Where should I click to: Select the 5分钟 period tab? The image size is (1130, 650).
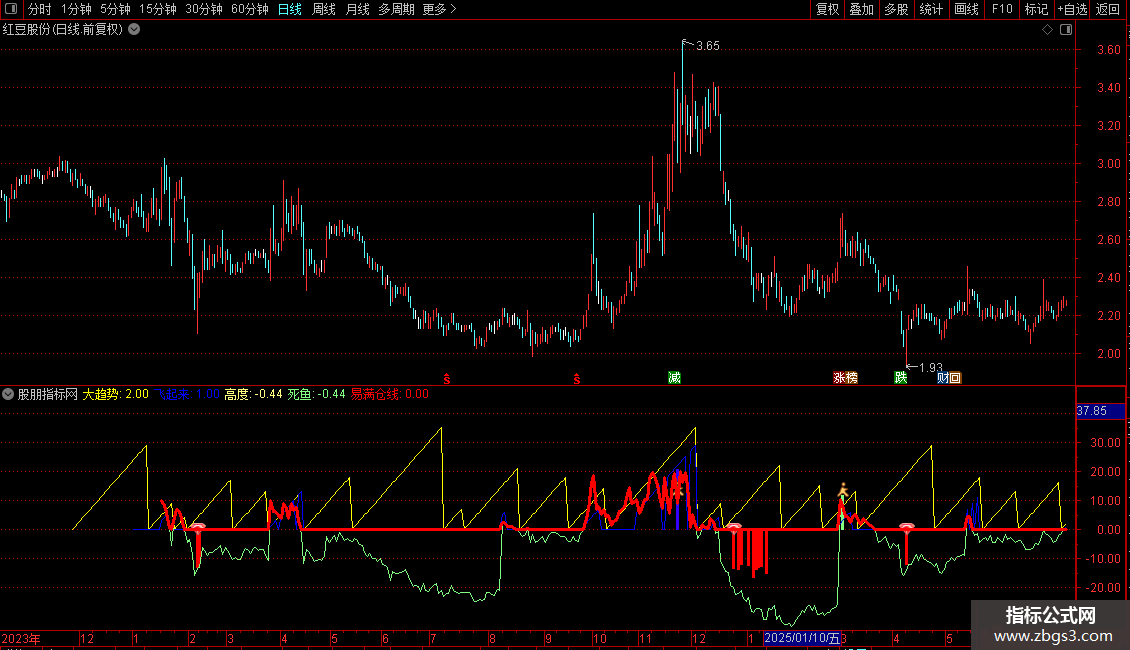click(x=115, y=9)
